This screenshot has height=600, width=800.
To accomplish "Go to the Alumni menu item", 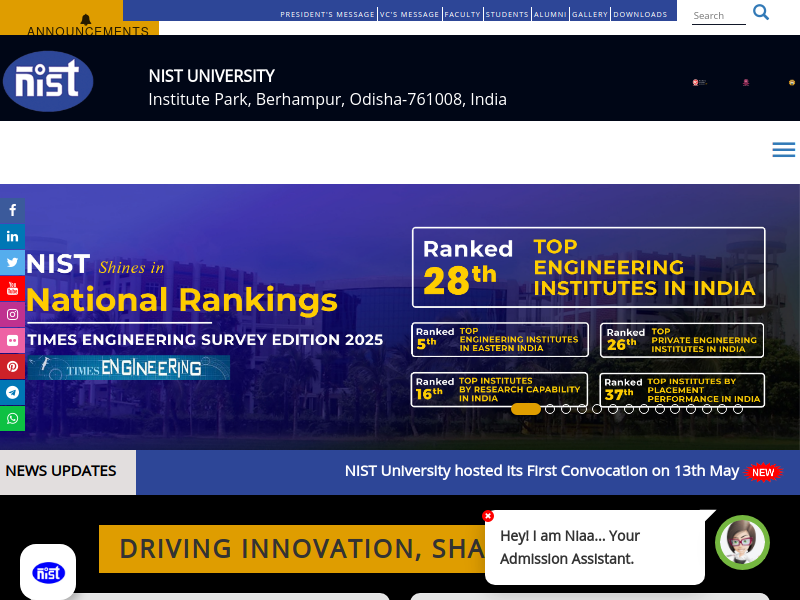I will (550, 14).
